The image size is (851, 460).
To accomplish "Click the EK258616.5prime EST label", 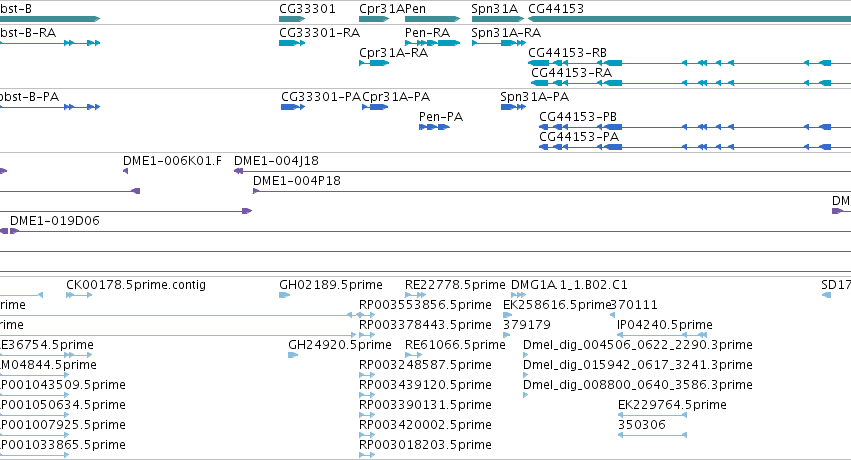I will pos(557,305).
